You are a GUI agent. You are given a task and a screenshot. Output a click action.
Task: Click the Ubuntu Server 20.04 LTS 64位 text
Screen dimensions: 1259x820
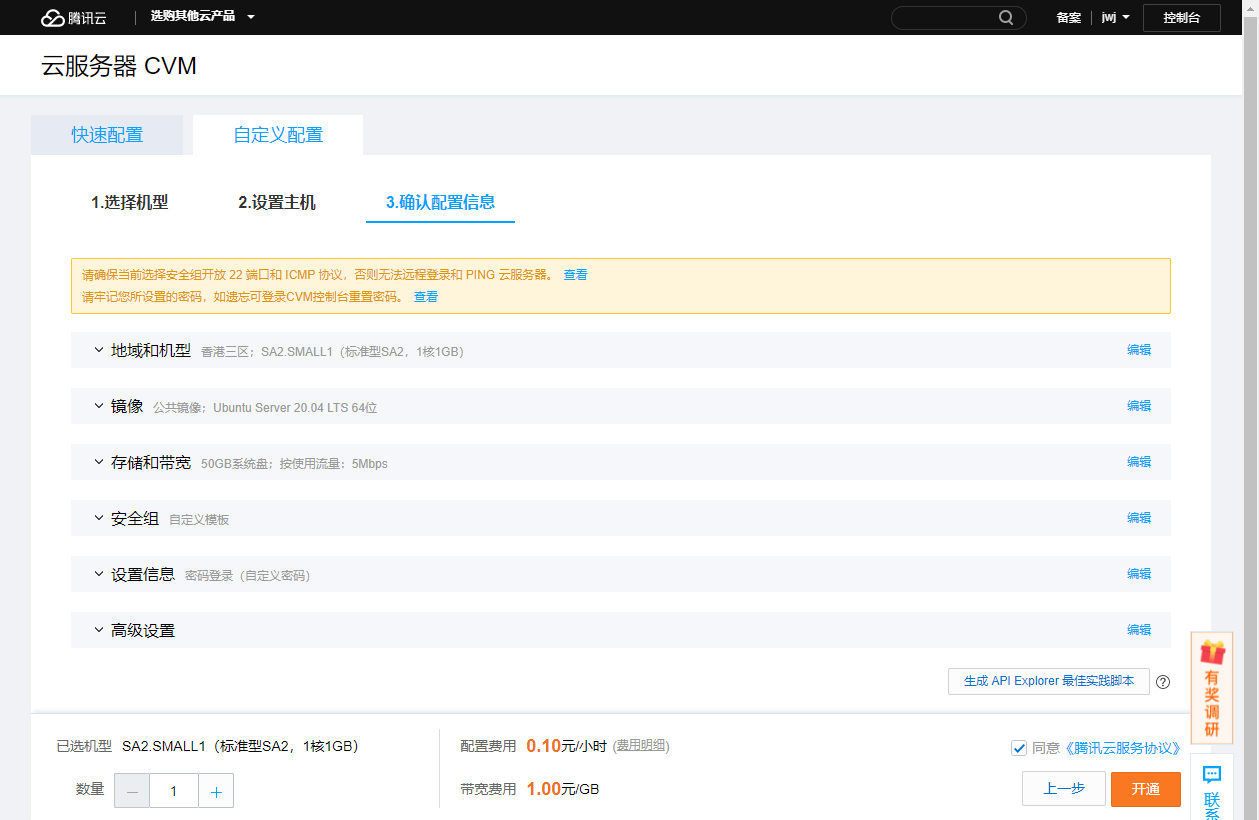tap(295, 408)
